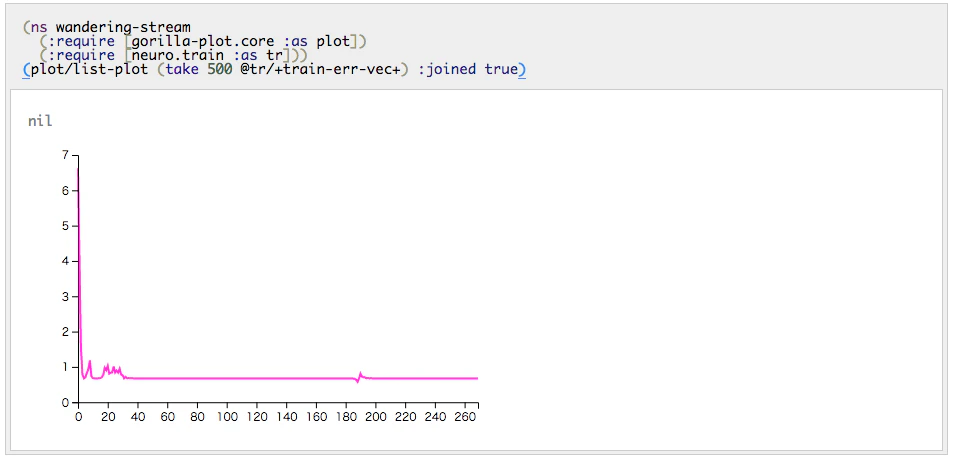Click the small curve bump near x=190
955x462 pixels.
tap(360, 375)
